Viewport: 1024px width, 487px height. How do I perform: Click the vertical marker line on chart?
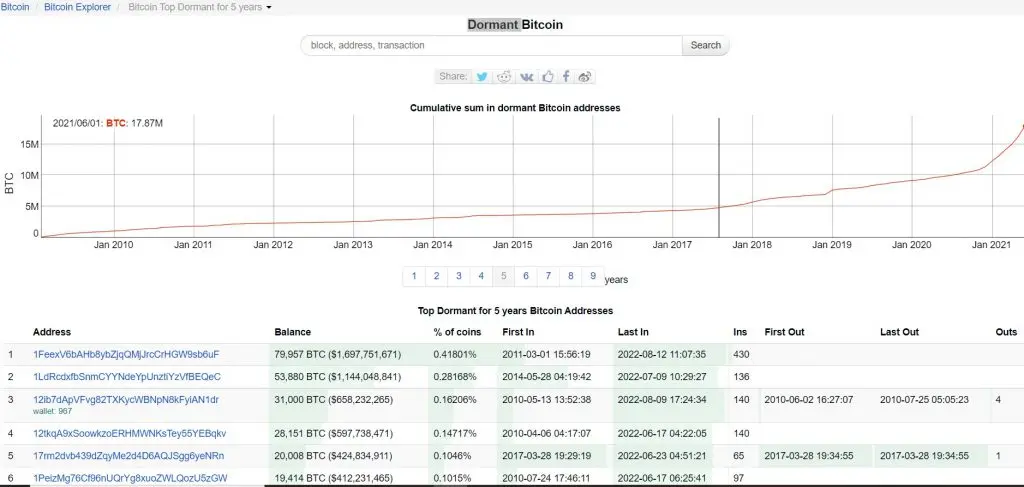pyautogui.click(x=718, y=178)
